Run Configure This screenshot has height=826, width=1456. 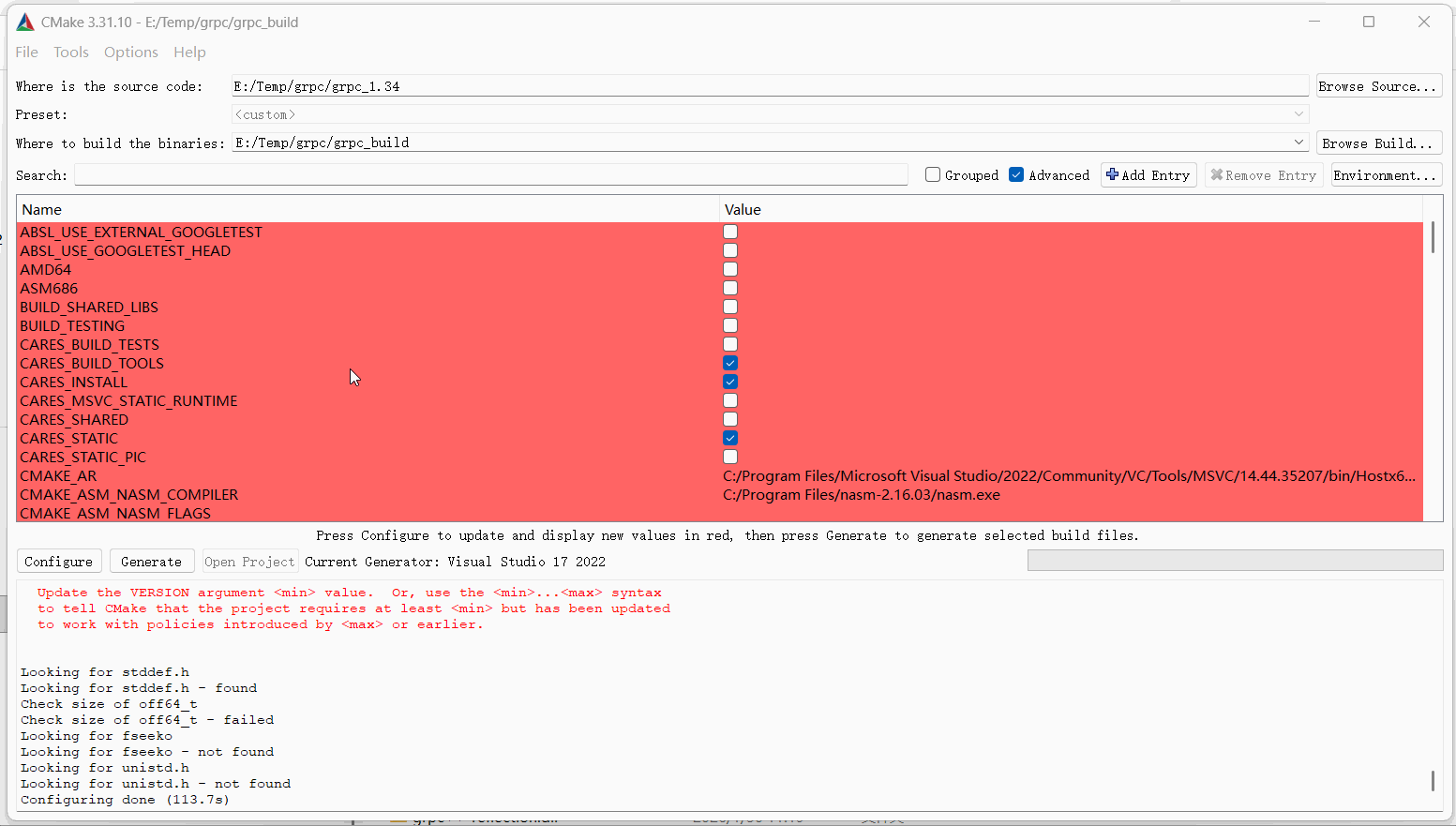pos(59,562)
